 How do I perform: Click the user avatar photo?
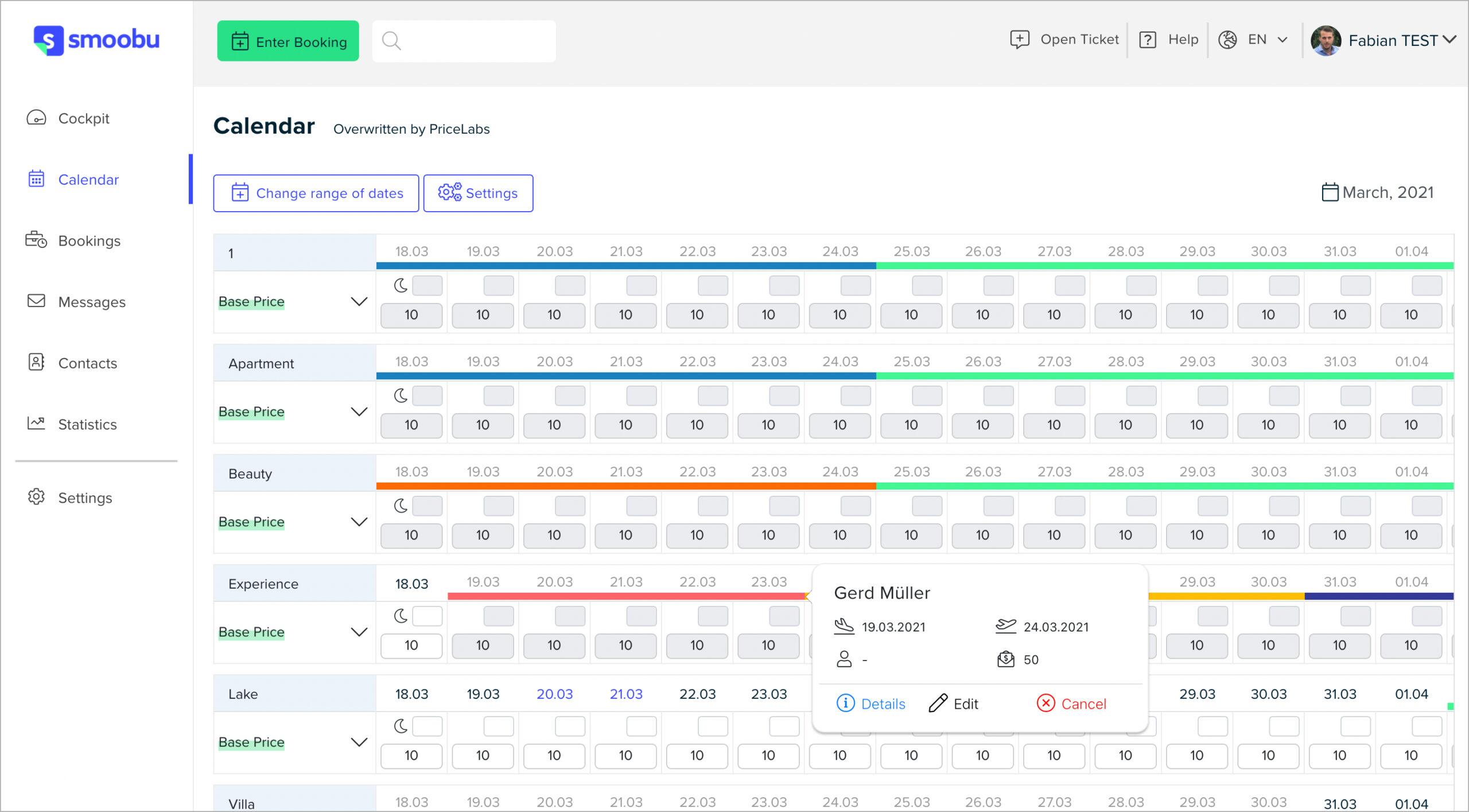tap(1326, 41)
